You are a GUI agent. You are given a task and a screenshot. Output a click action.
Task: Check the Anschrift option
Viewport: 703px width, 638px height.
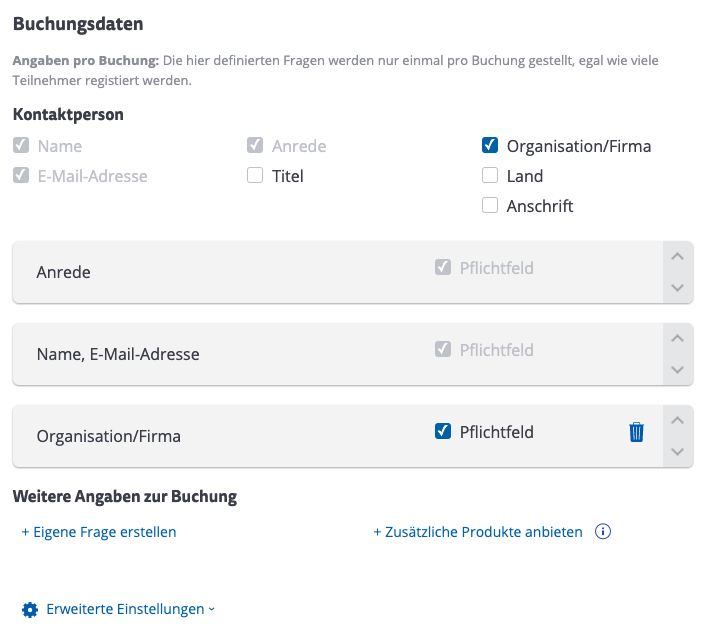click(x=490, y=206)
